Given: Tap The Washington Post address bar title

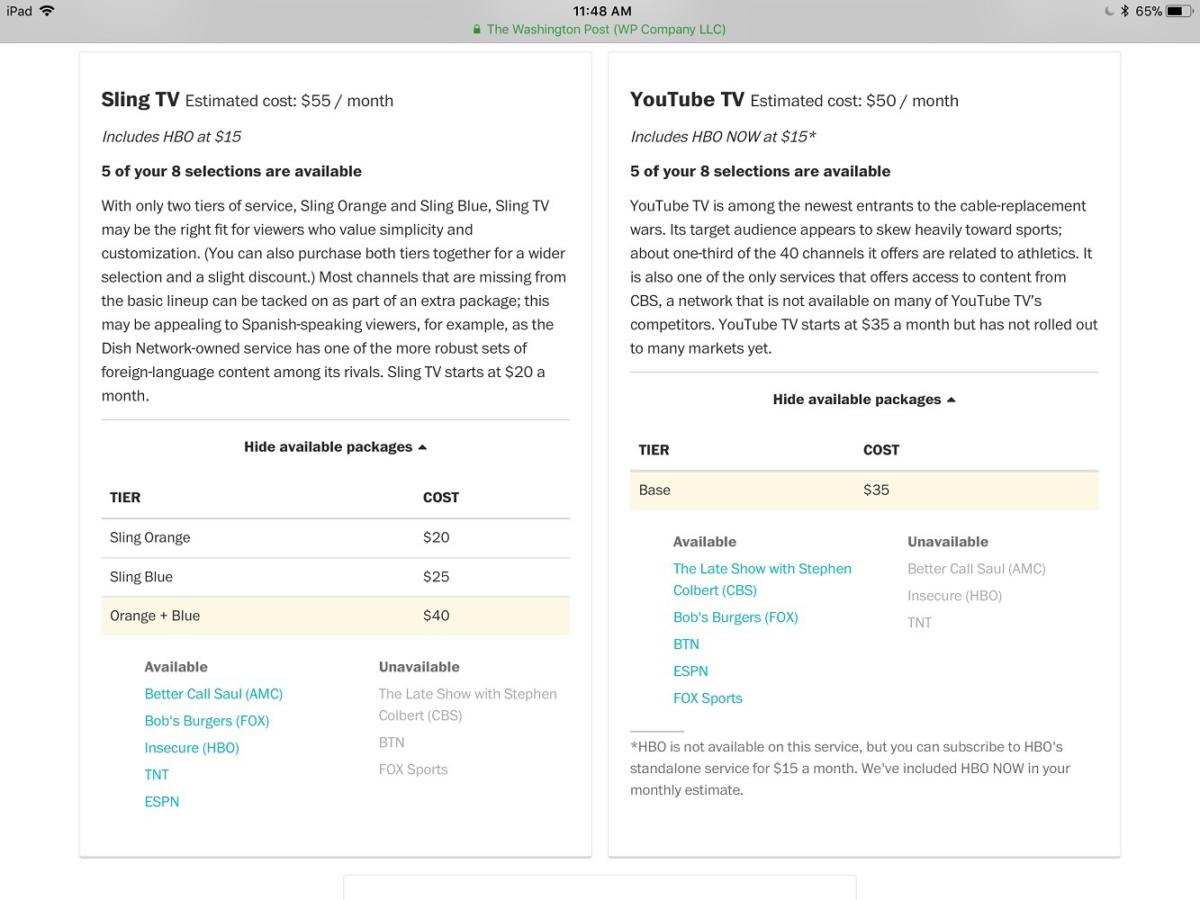Looking at the screenshot, I should [x=606, y=29].
